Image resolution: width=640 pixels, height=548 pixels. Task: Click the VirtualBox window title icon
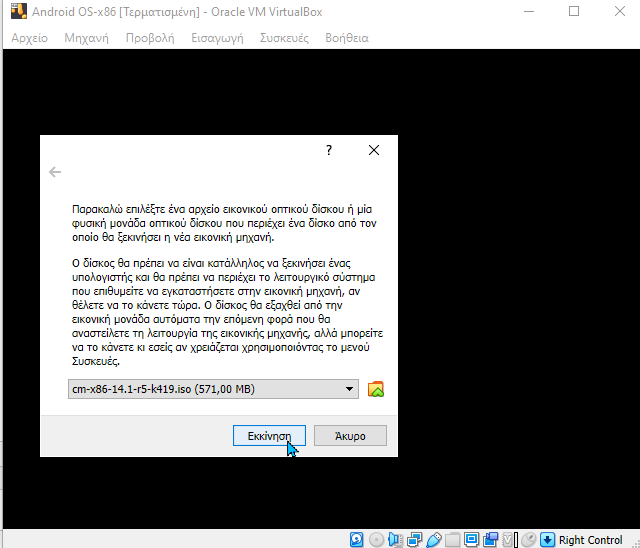(x=19, y=11)
